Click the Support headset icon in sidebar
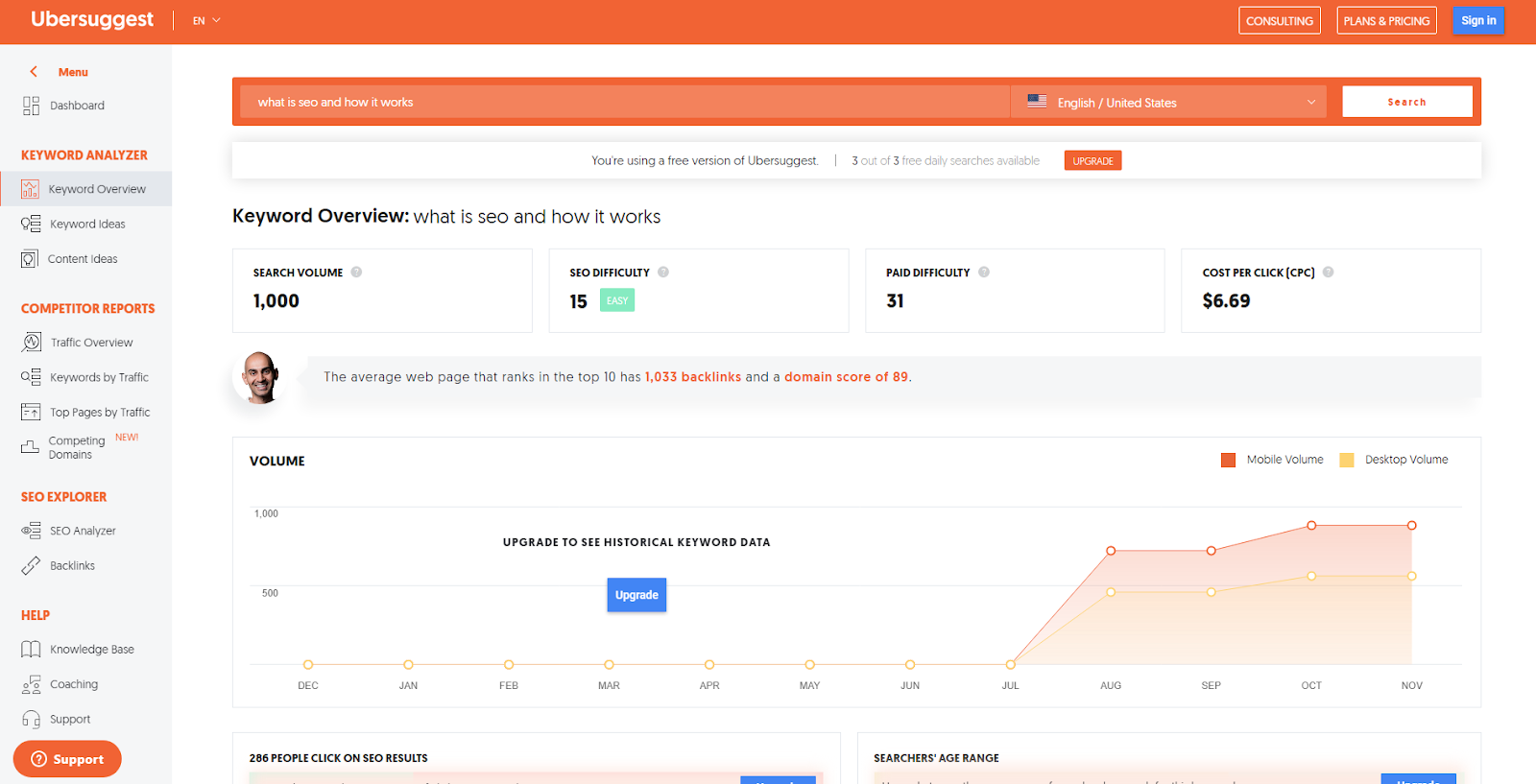Viewport: 1536px width, 784px height. click(x=31, y=719)
